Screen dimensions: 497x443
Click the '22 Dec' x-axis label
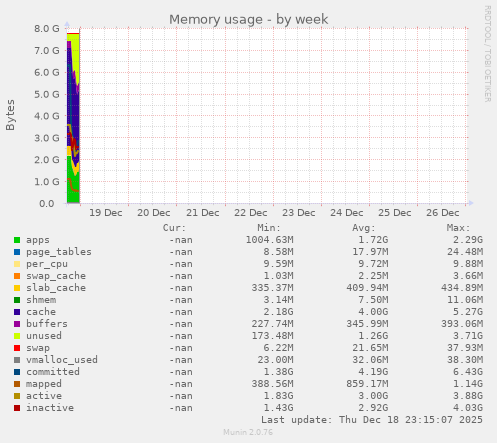[251, 213]
